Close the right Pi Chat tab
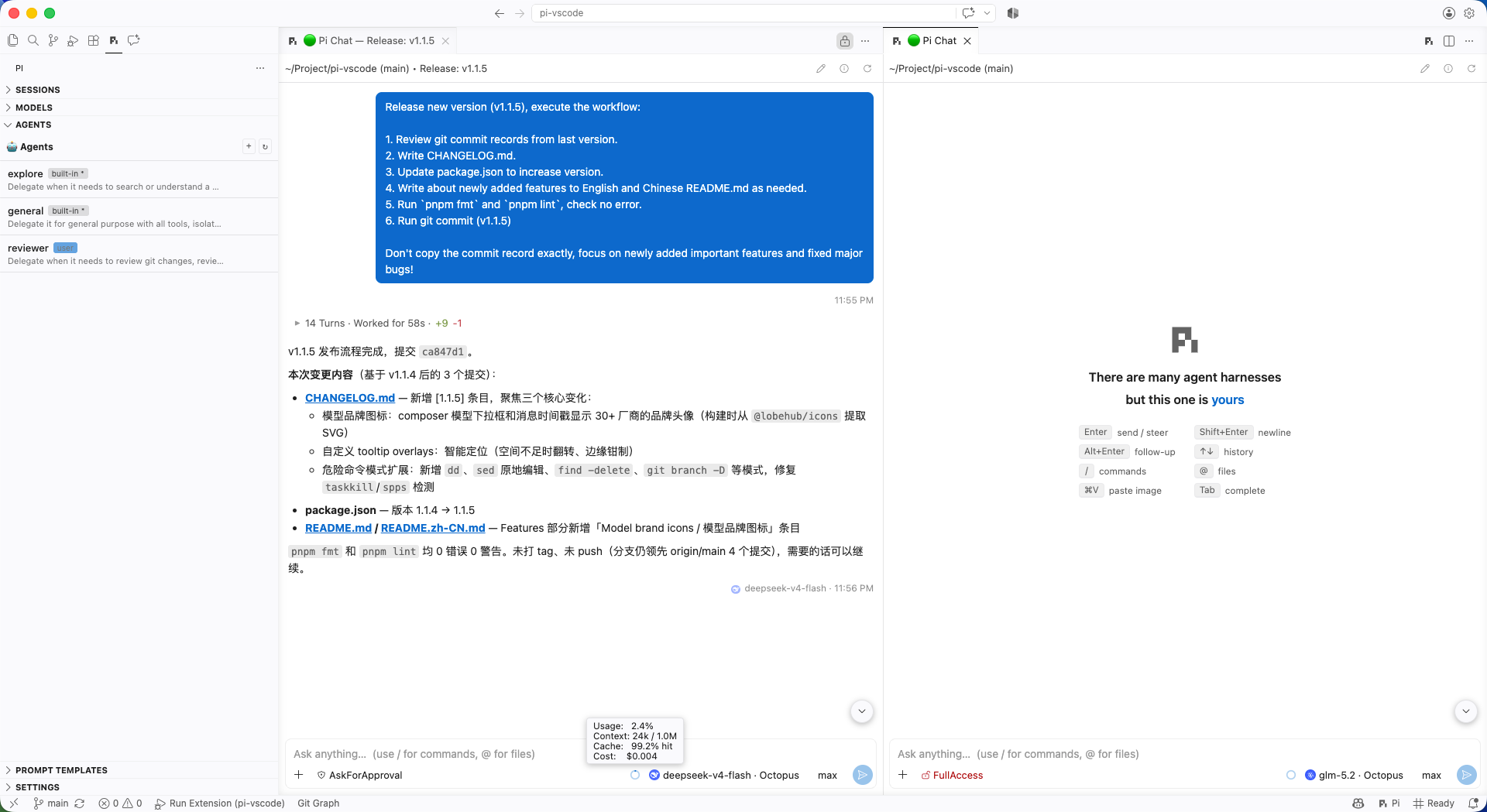The width and height of the screenshot is (1487, 812). pos(967,41)
